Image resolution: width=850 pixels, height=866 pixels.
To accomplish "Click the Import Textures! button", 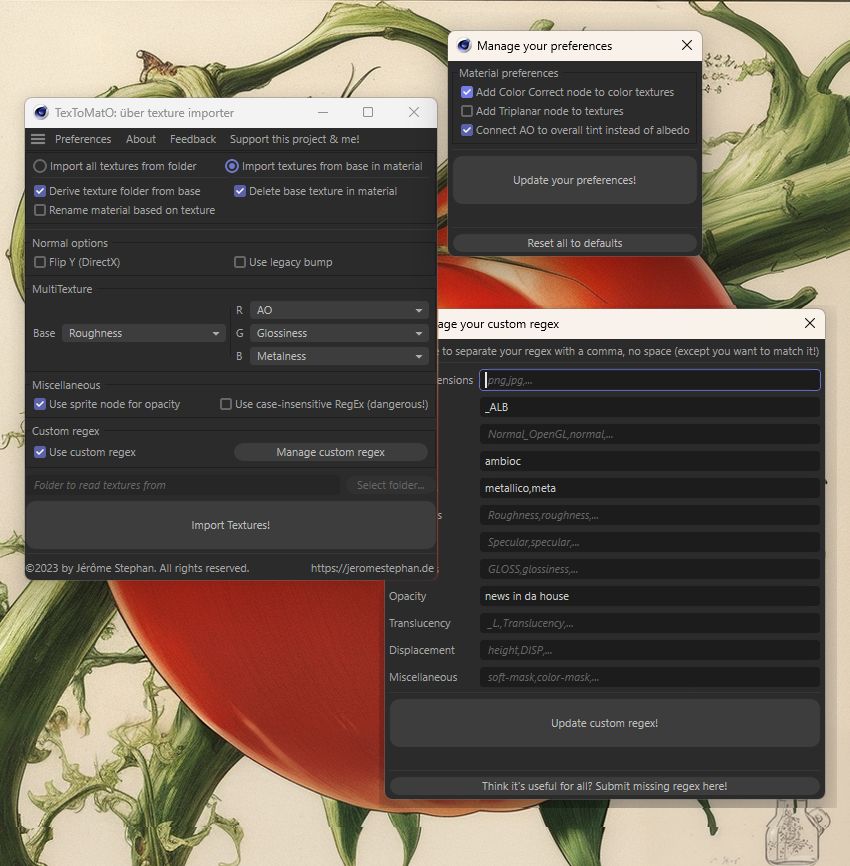I will click(x=231, y=525).
